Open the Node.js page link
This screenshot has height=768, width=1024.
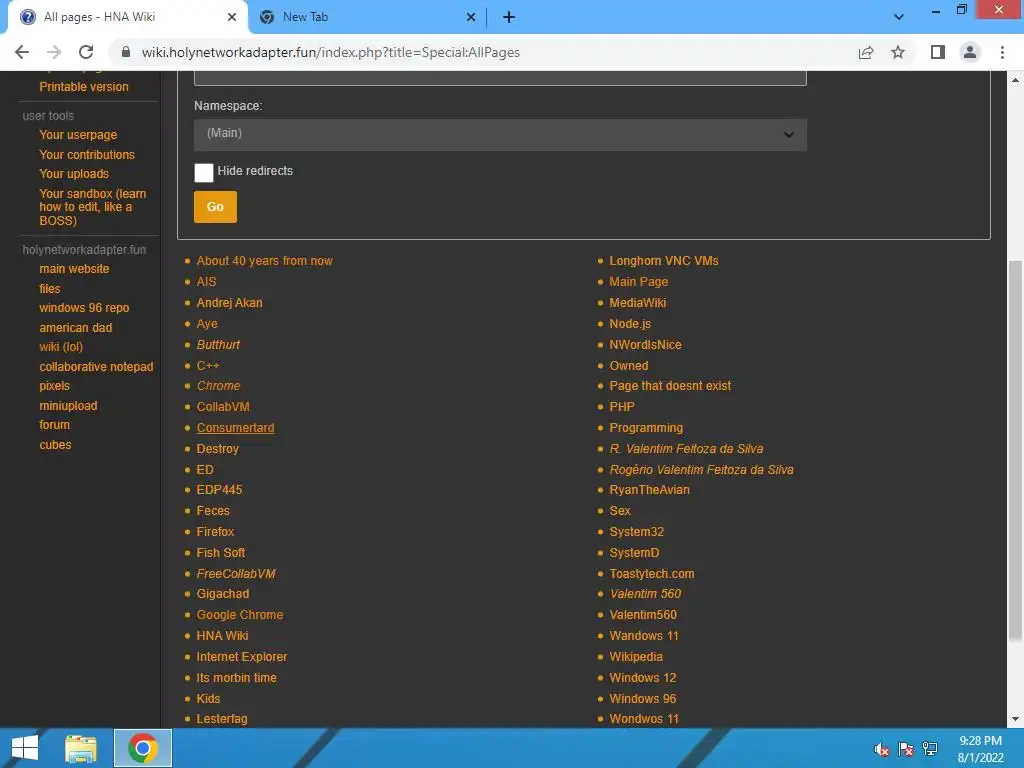pyautogui.click(x=630, y=324)
